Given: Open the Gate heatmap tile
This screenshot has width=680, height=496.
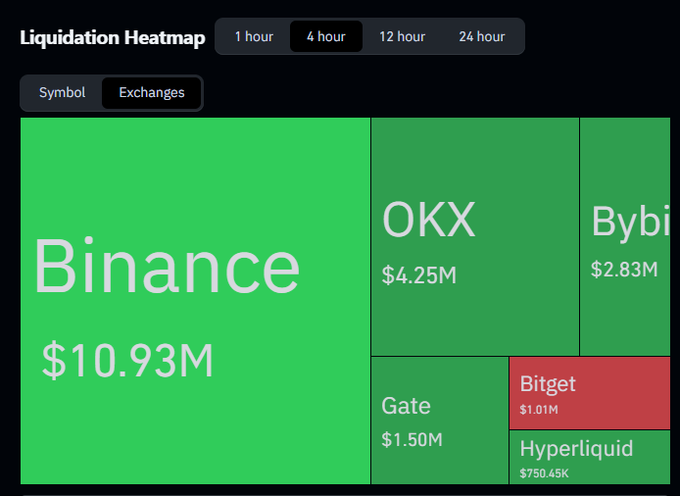Looking at the screenshot, I should pos(439,420).
